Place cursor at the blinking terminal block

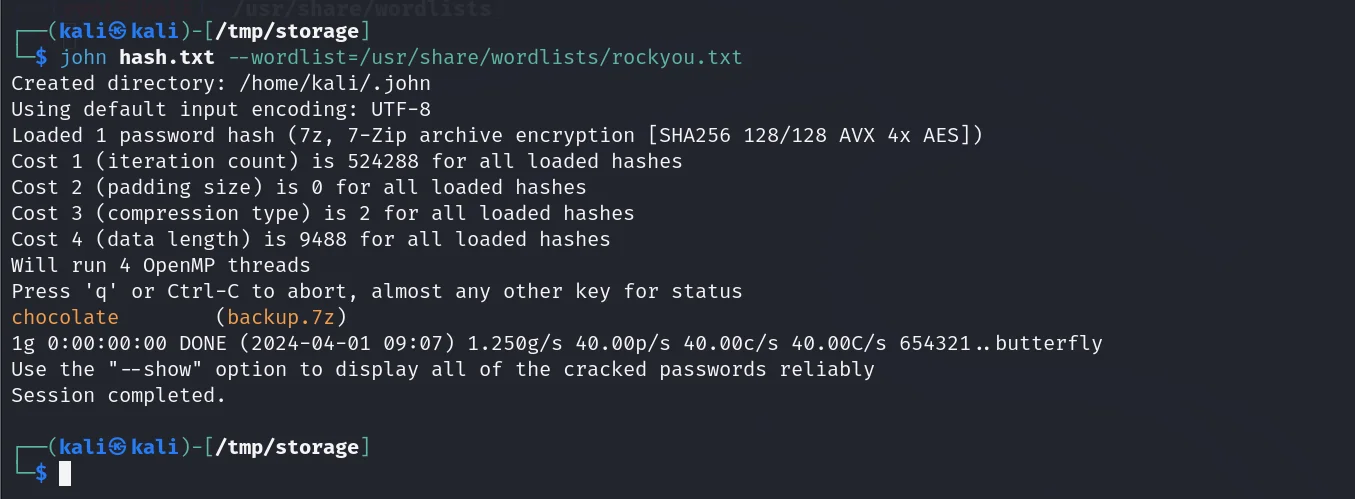pos(65,473)
